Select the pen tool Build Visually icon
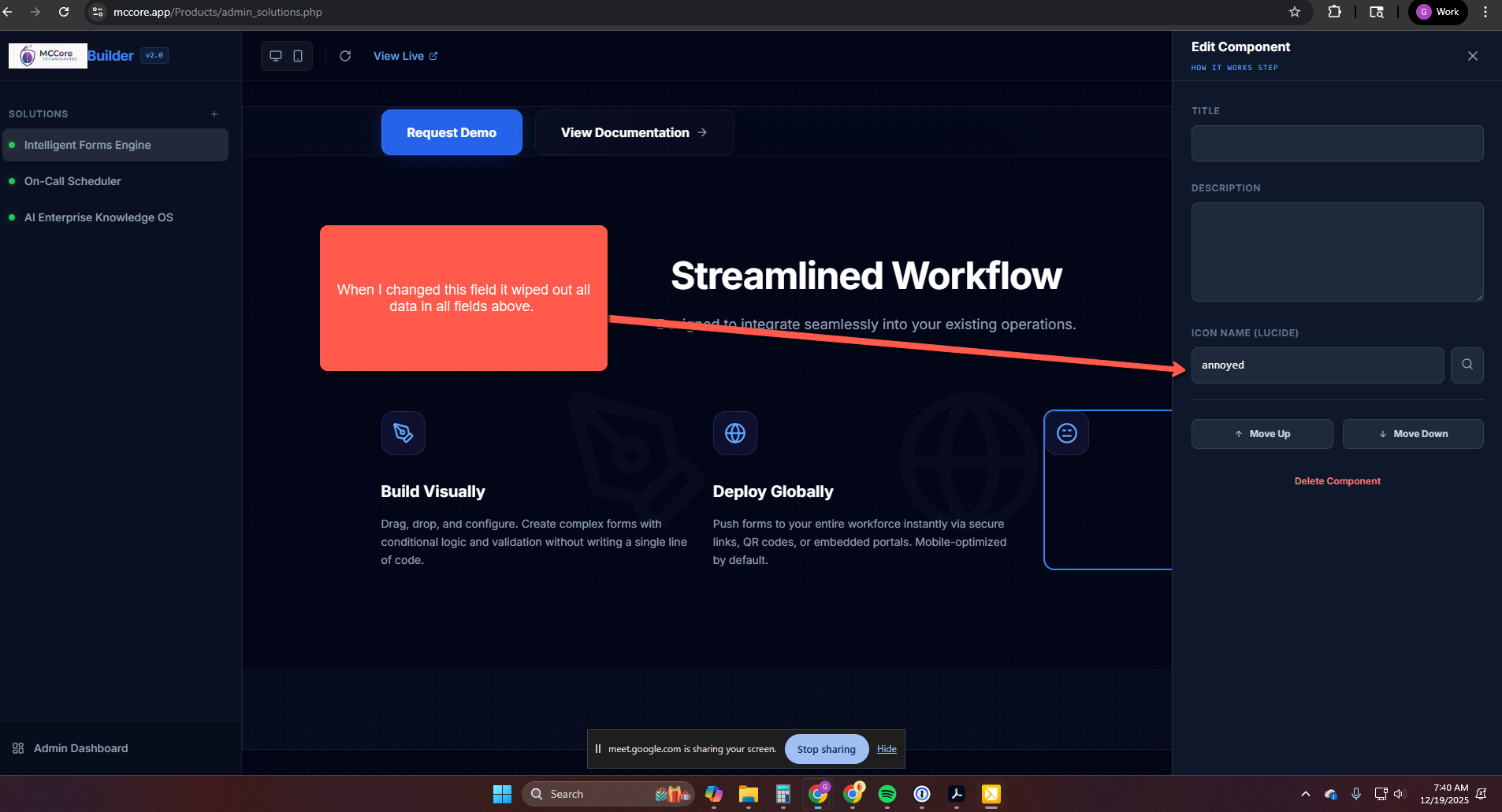This screenshot has height=812, width=1502. [x=403, y=433]
